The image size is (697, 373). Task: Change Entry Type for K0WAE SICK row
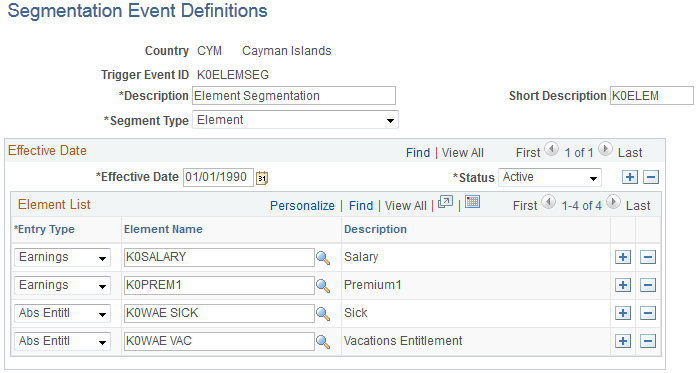point(62,313)
